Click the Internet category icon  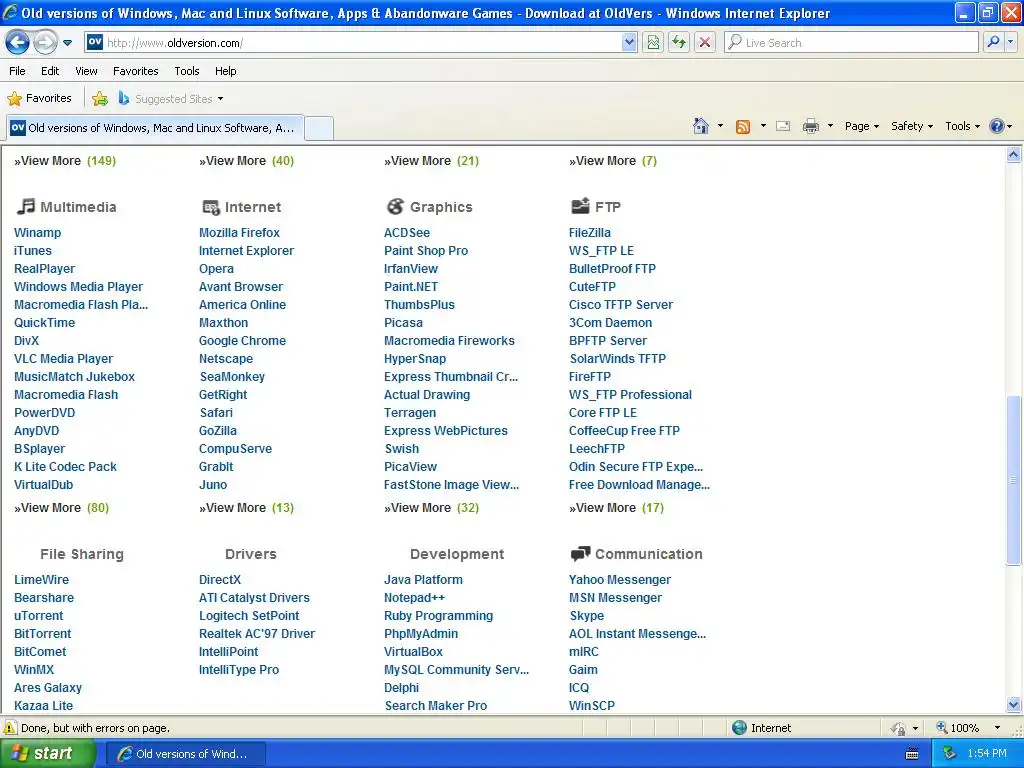(x=211, y=207)
